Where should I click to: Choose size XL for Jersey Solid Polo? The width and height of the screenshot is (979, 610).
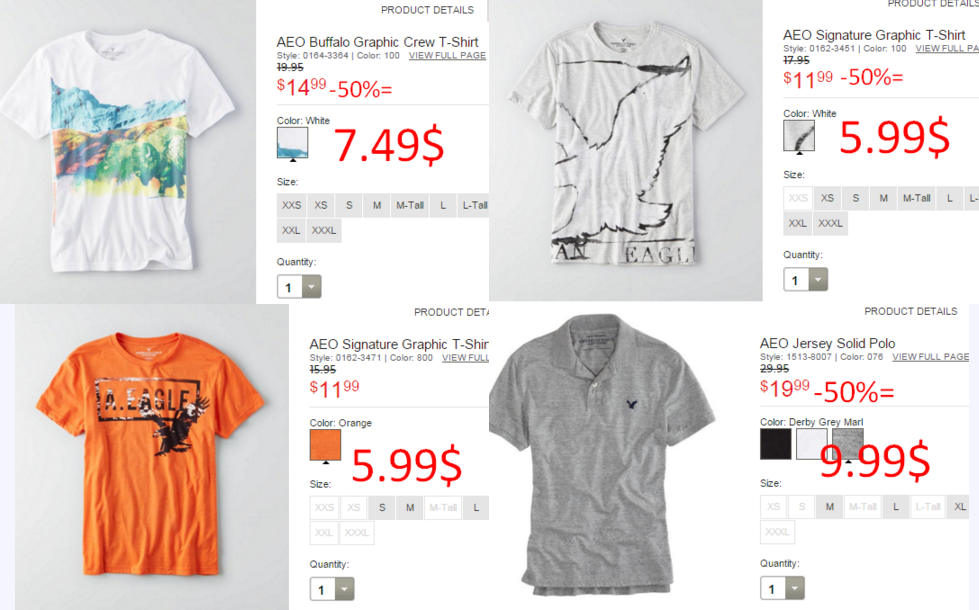tap(960, 507)
